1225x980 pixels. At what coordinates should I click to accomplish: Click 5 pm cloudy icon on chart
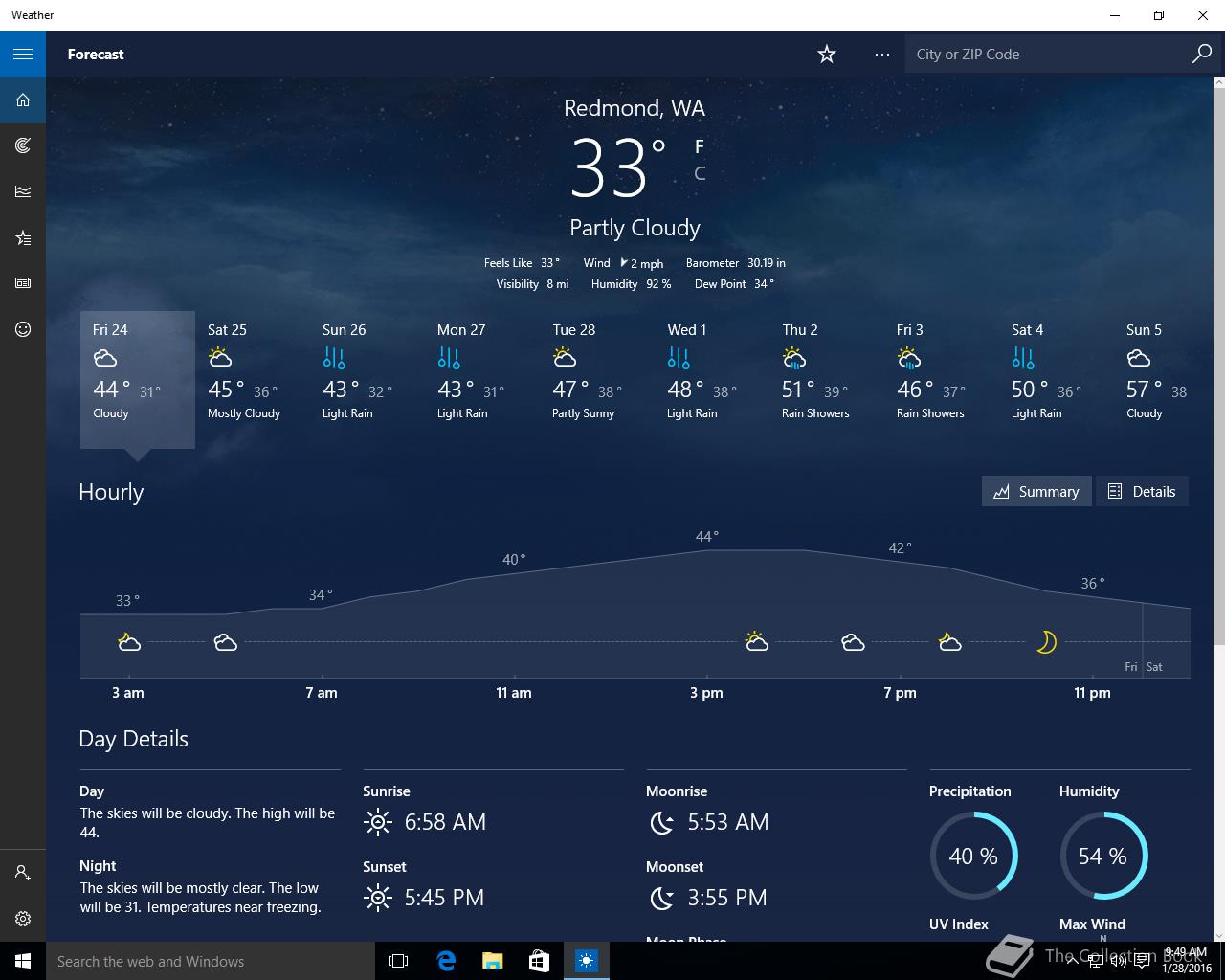(x=853, y=642)
